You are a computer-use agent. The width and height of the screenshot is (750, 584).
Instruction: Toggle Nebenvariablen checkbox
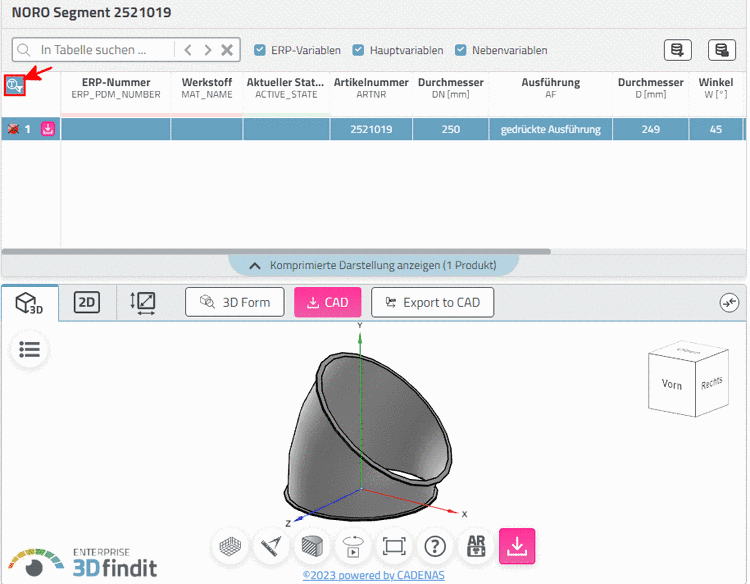pyautogui.click(x=461, y=50)
